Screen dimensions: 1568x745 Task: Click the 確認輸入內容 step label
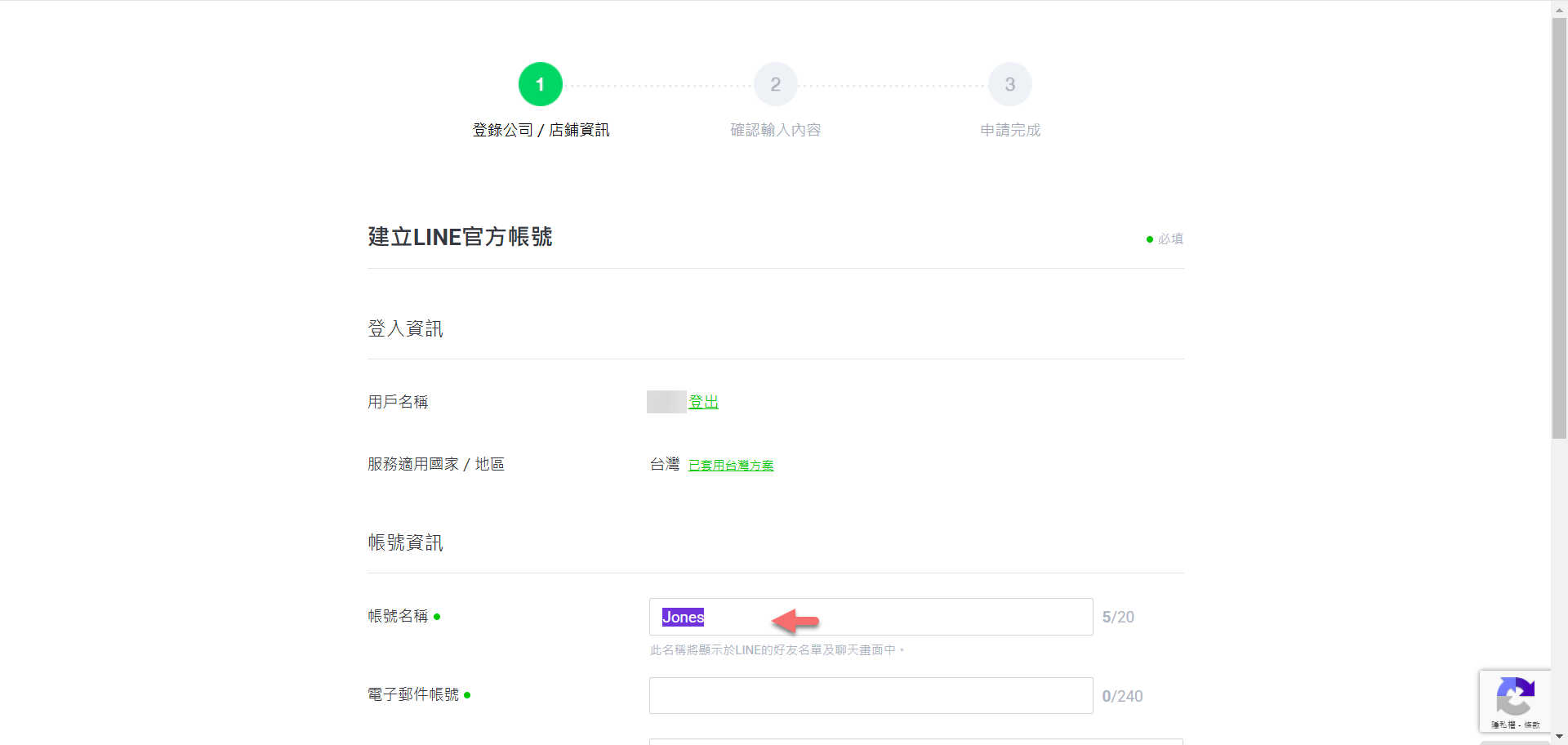pyautogui.click(x=775, y=130)
